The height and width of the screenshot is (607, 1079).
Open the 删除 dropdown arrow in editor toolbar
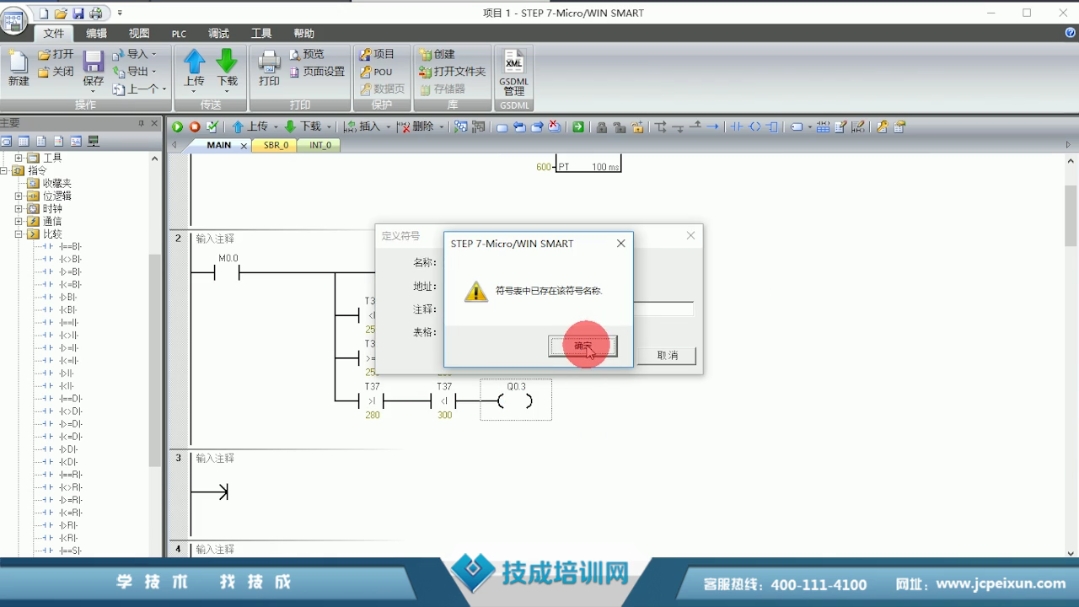442,127
